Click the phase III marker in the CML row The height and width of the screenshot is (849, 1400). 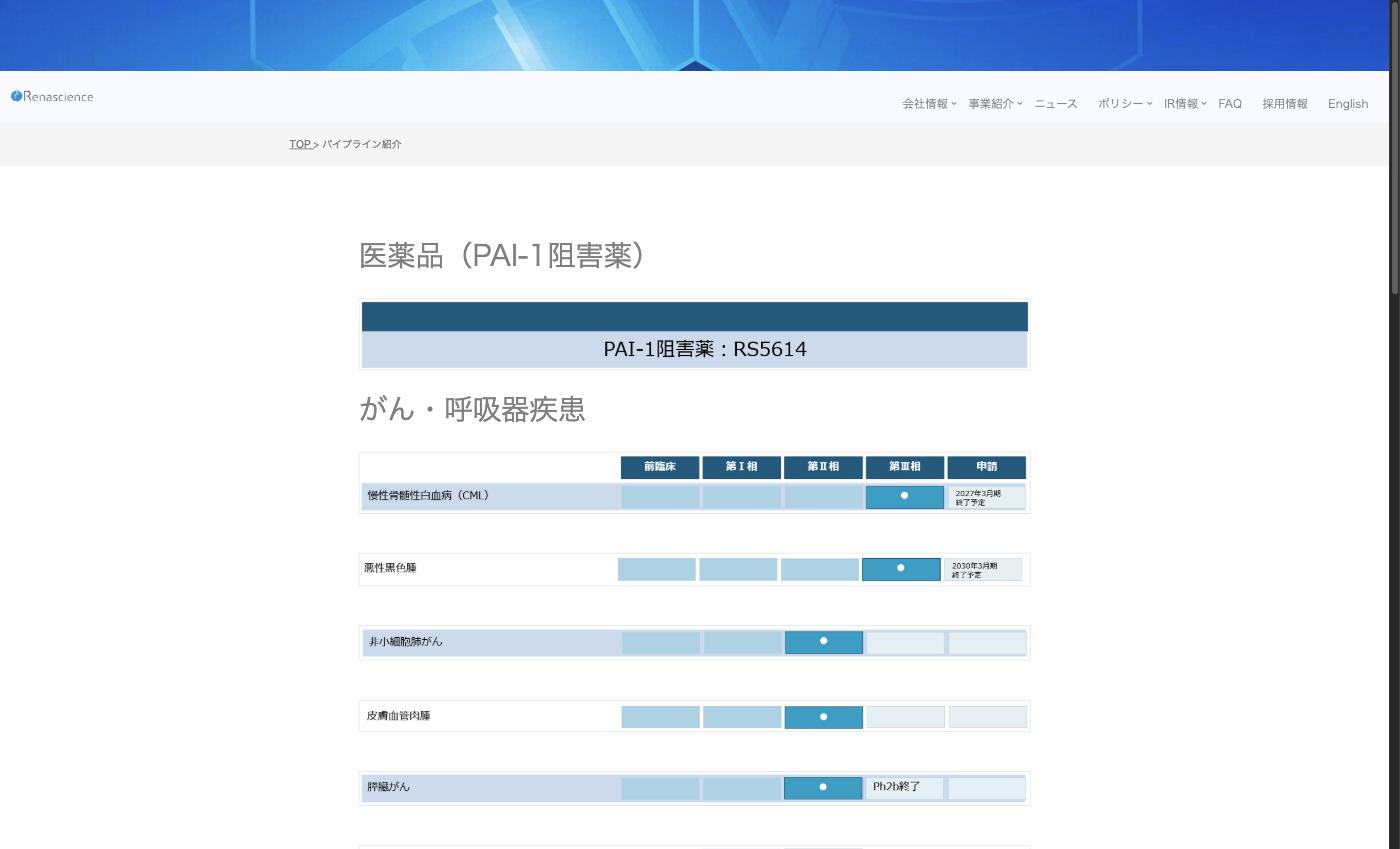pos(905,496)
